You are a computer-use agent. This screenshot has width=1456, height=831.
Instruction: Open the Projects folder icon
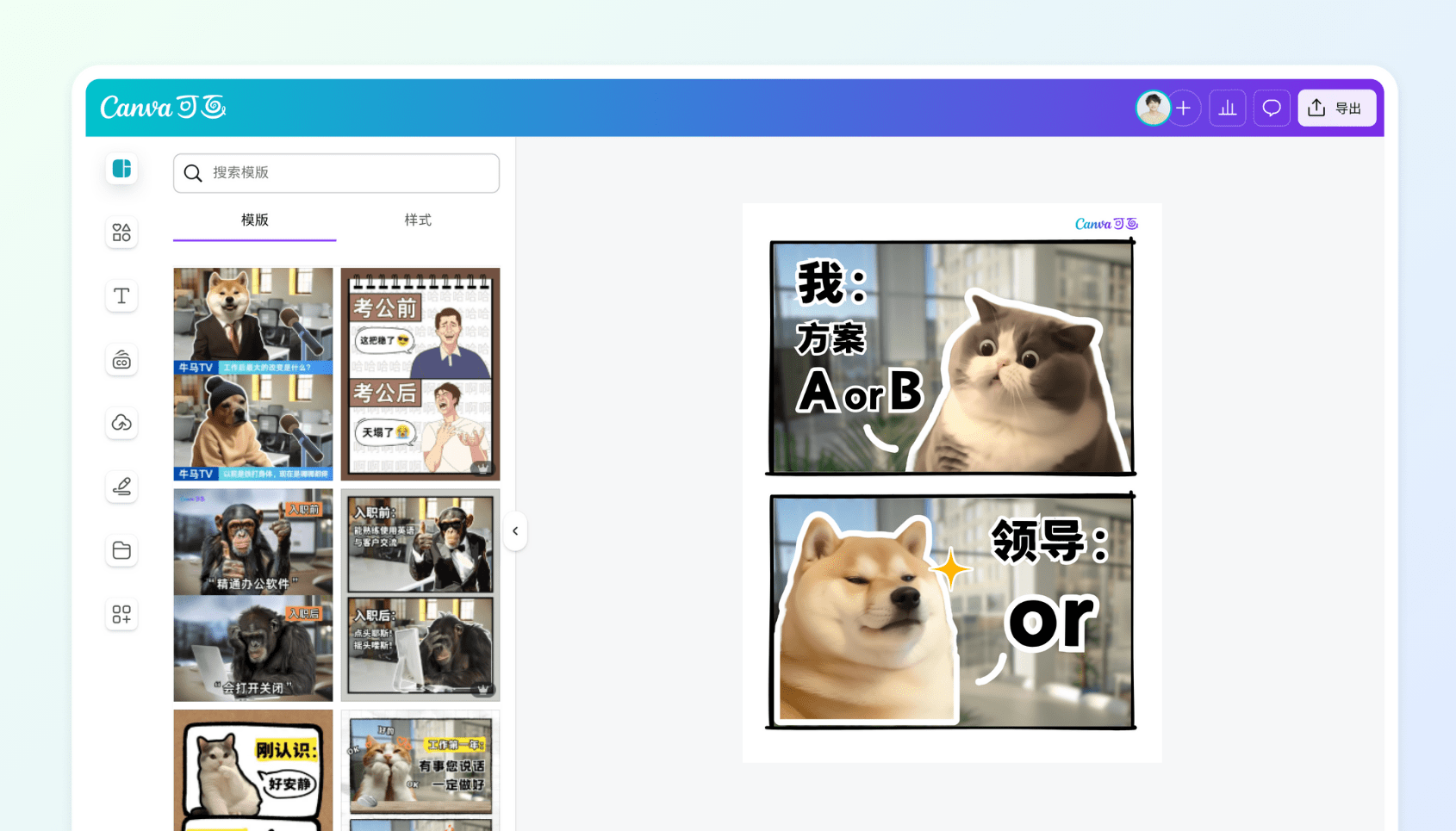coord(121,550)
